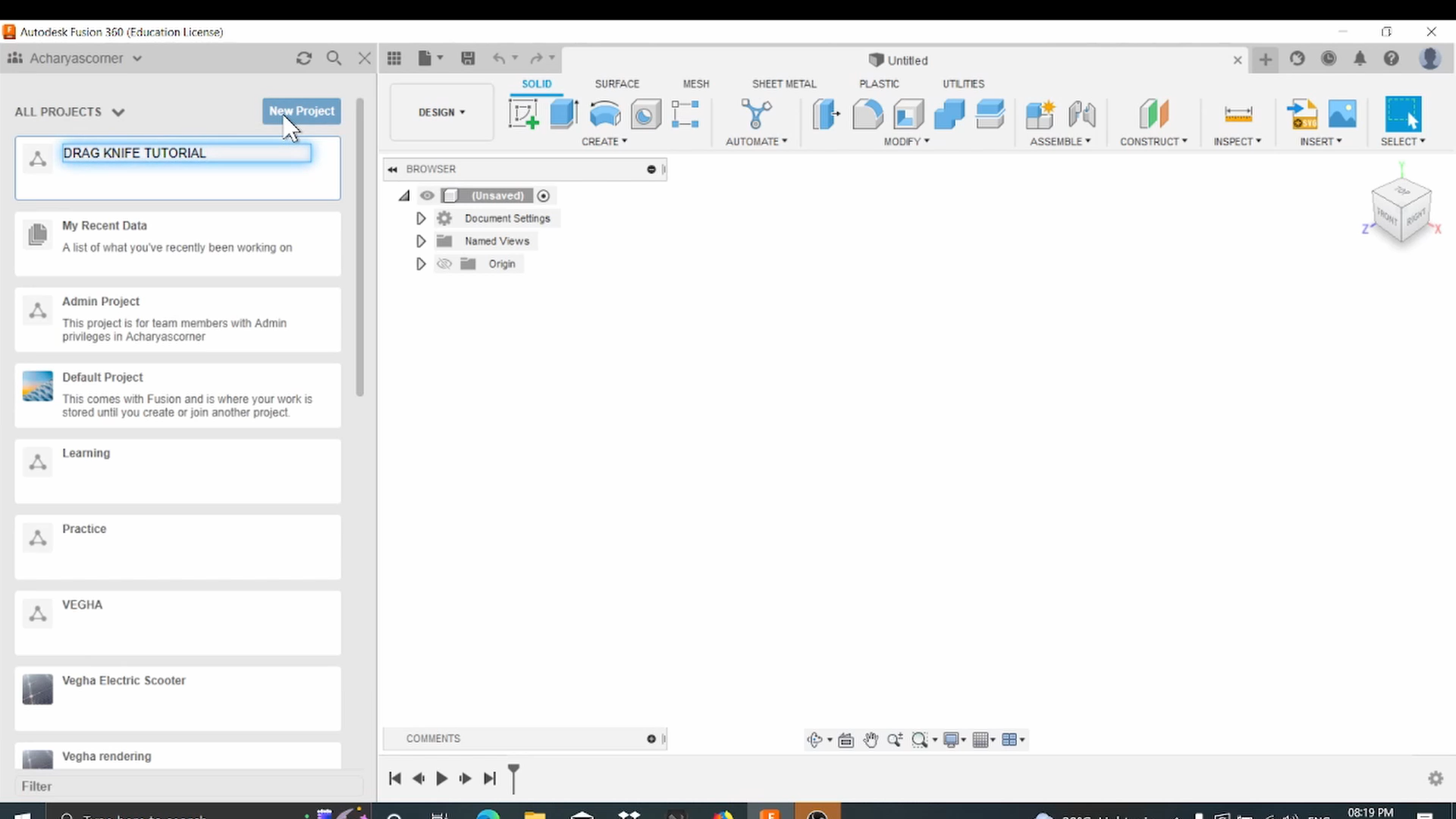Hide the Origin folder in browser
The width and height of the screenshot is (1456, 819).
tap(444, 263)
